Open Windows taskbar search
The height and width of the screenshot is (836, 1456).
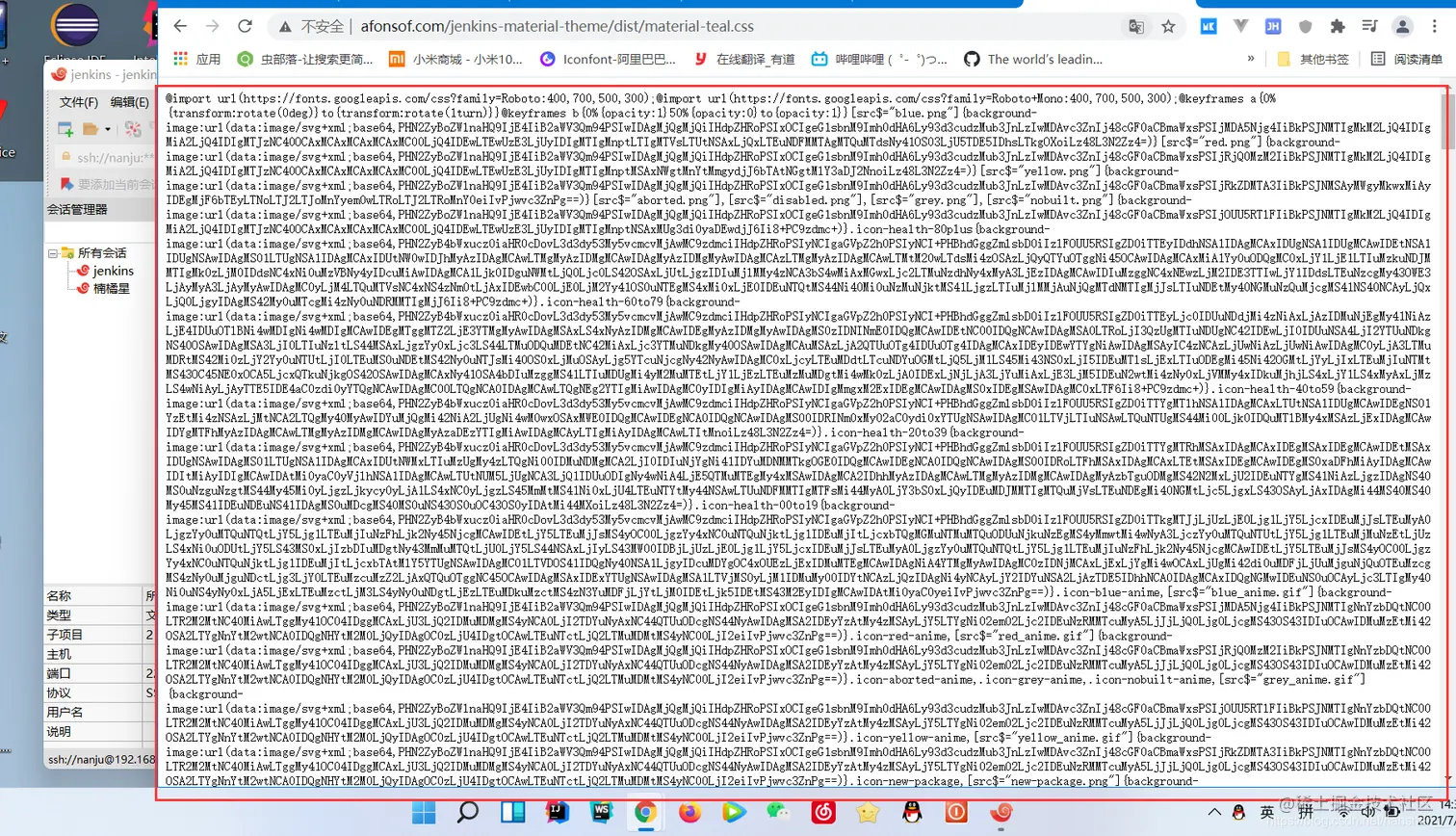click(468, 812)
